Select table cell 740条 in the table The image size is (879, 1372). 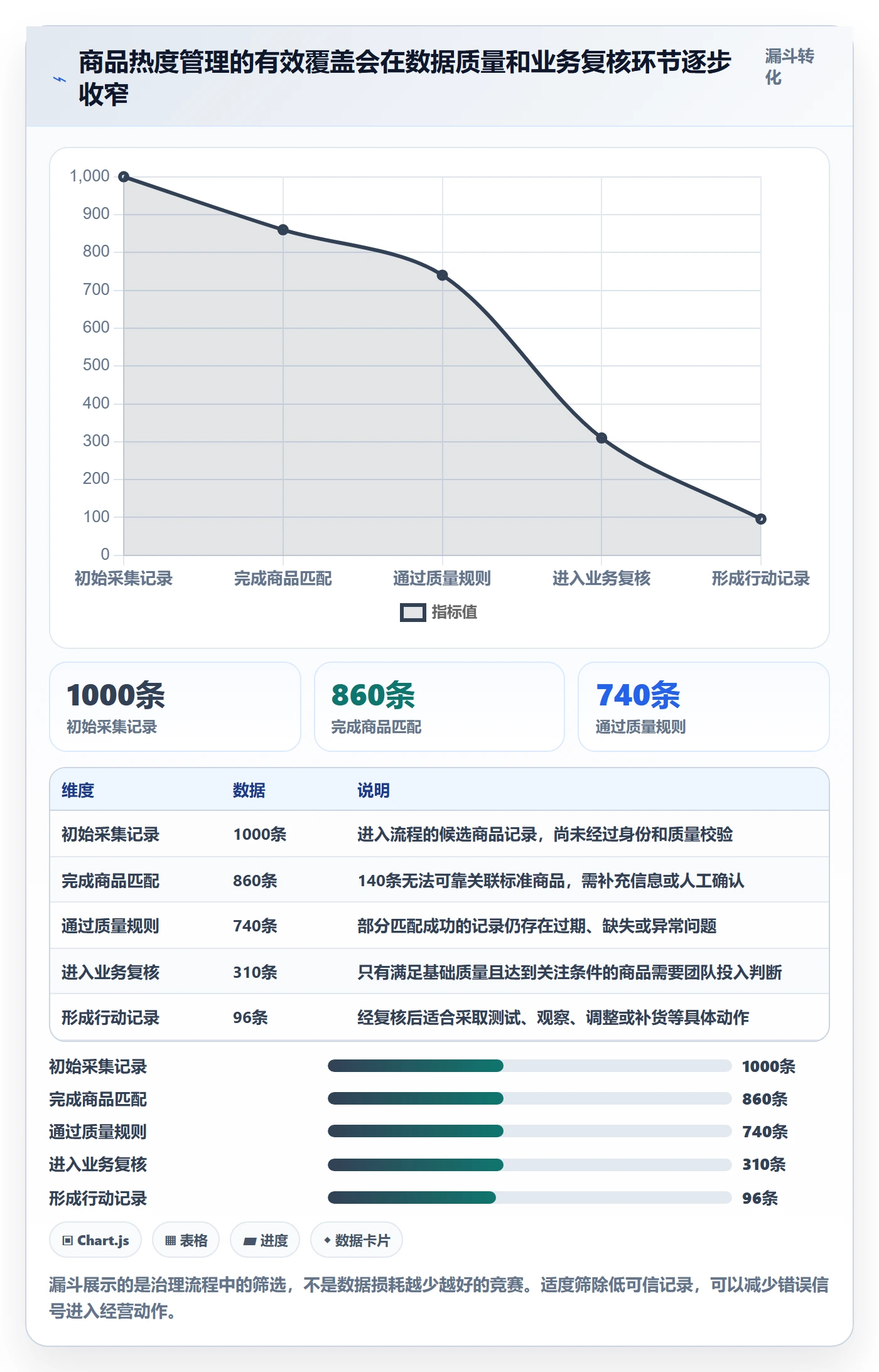(256, 926)
